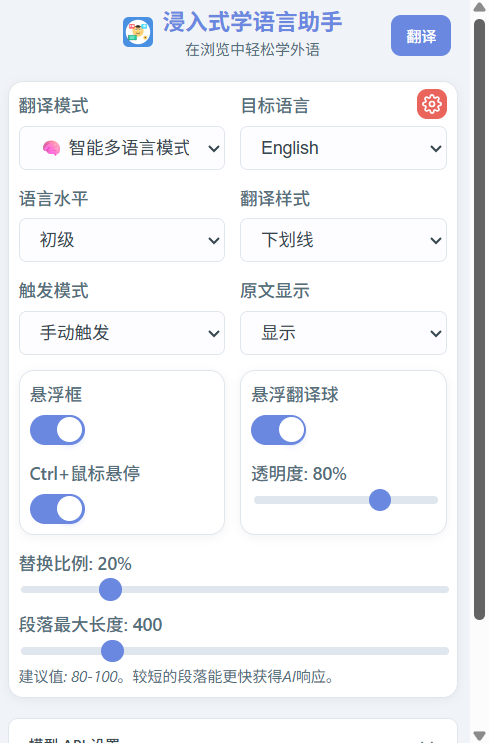
Task: Open the 原文显示 dropdown showing 显示
Action: click(x=343, y=333)
